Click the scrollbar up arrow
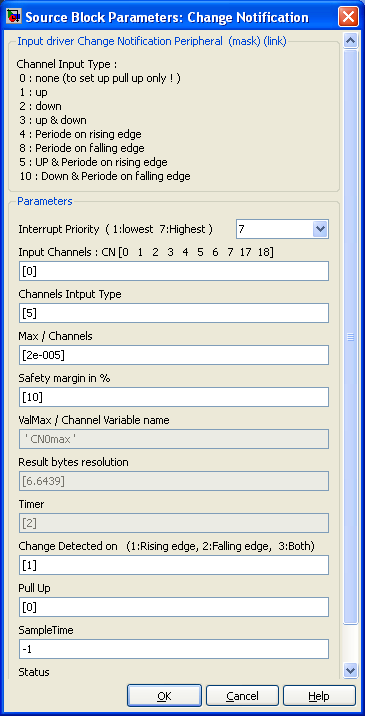 350,41
